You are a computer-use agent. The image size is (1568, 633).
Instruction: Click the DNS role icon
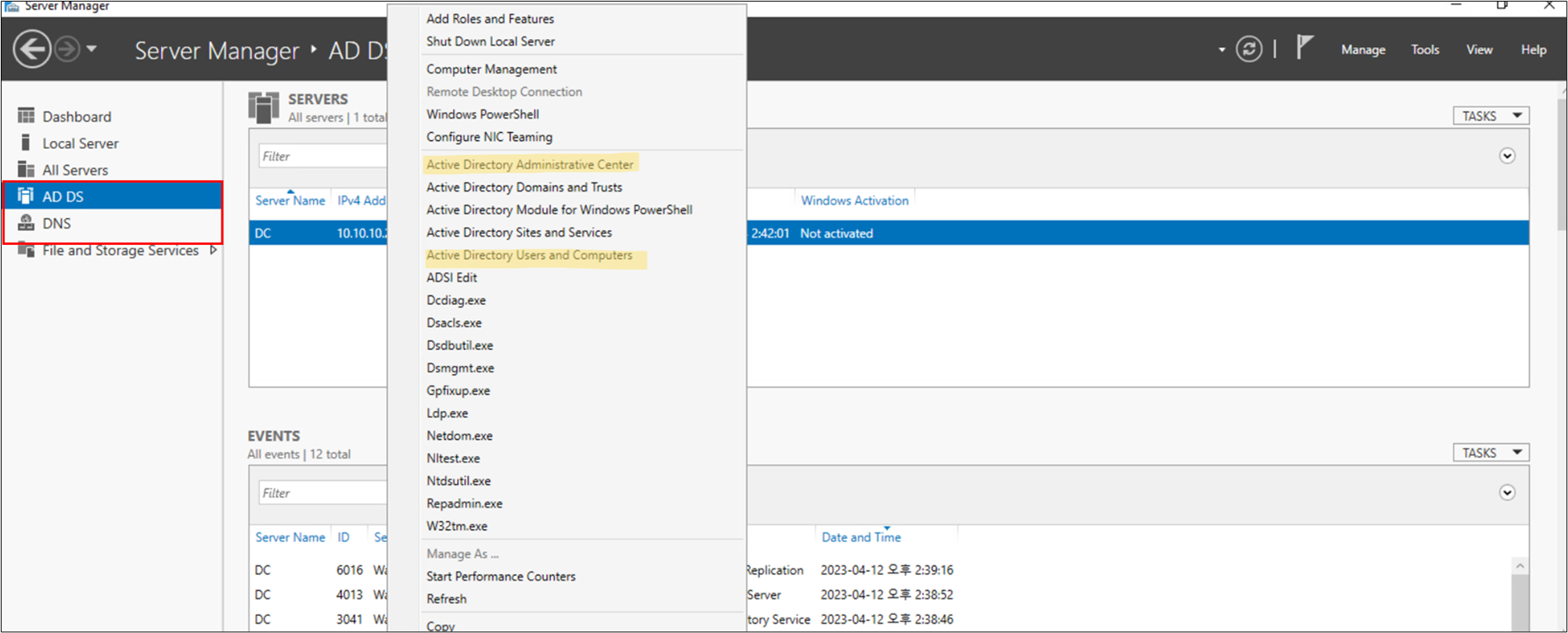click(x=26, y=222)
